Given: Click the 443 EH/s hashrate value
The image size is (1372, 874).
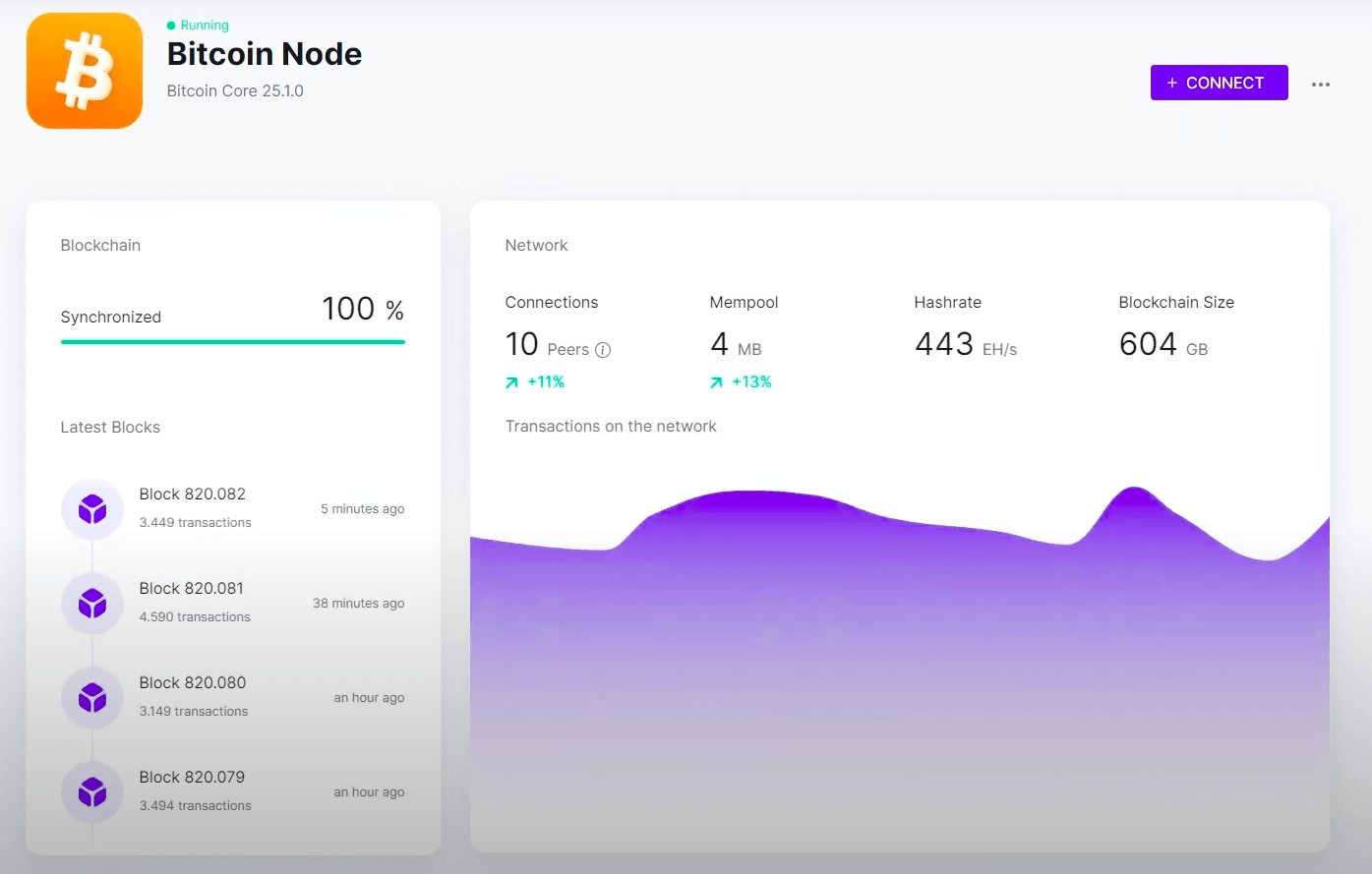Looking at the screenshot, I should click(x=966, y=344).
